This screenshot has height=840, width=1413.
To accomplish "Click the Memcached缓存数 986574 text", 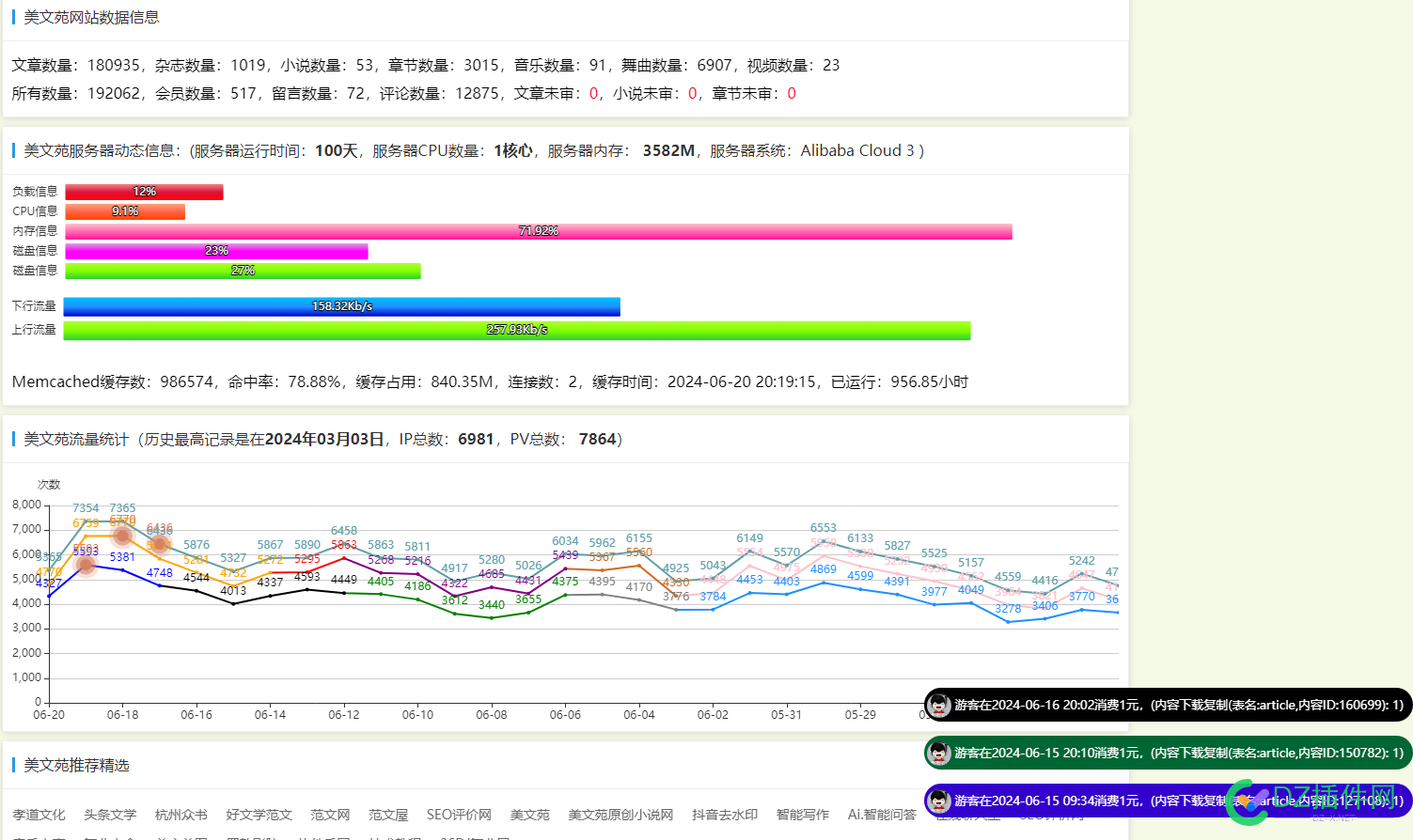I will pos(113,382).
